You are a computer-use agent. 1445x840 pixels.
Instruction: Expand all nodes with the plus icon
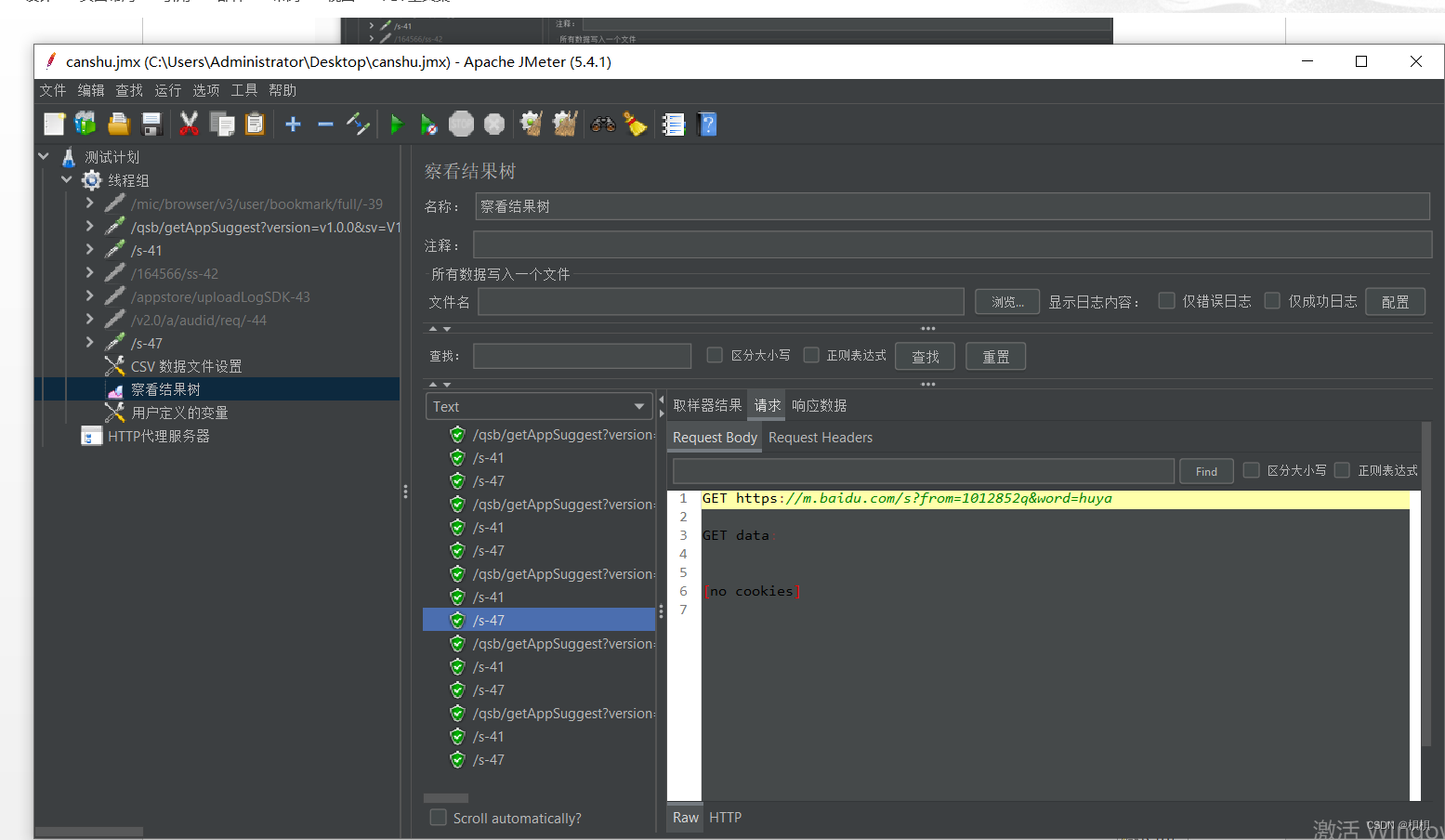click(x=293, y=124)
